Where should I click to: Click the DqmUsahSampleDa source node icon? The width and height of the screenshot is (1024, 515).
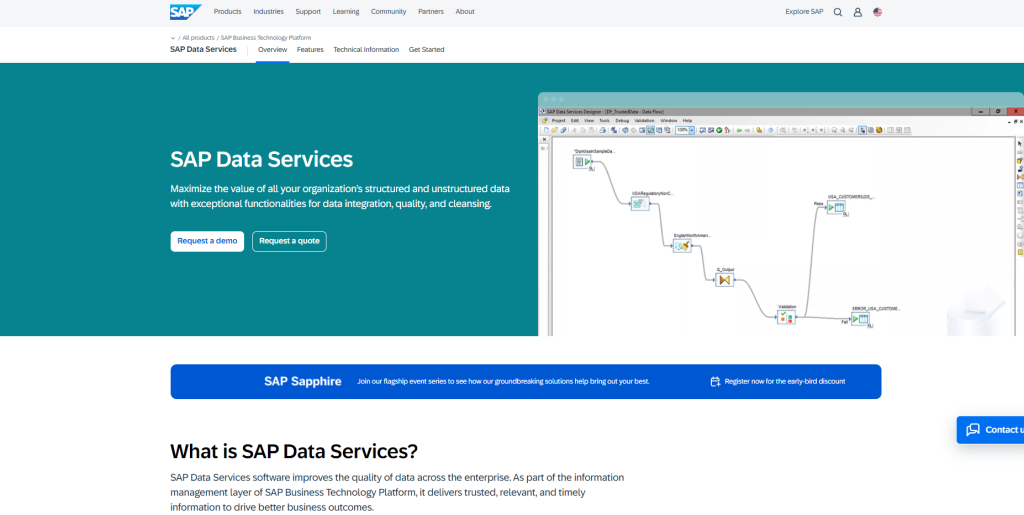click(x=582, y=161)
